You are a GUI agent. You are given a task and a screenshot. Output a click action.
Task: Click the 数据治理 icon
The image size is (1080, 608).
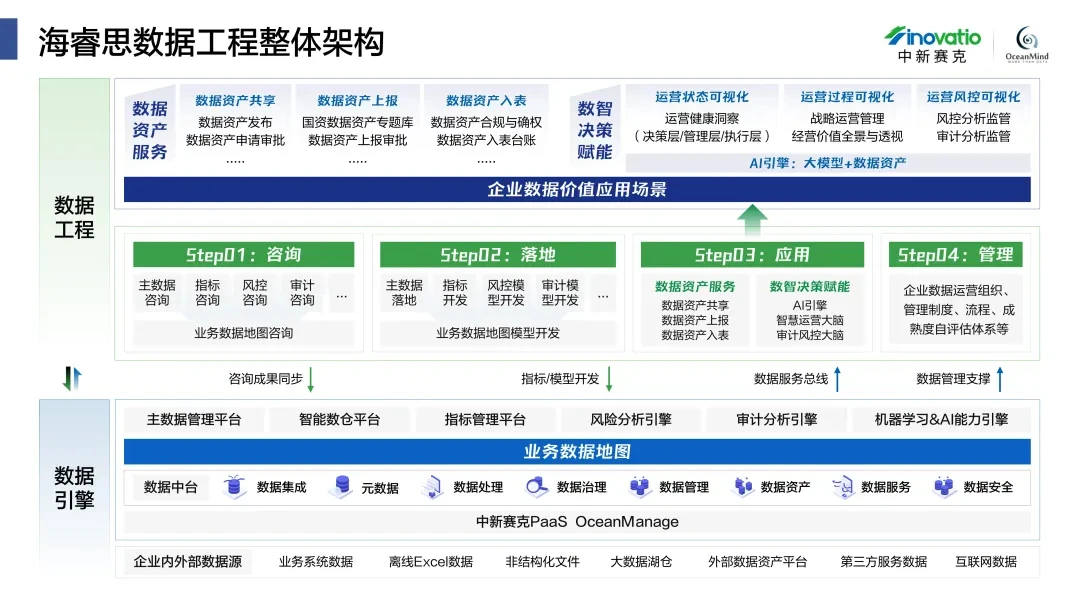[536, 487]
